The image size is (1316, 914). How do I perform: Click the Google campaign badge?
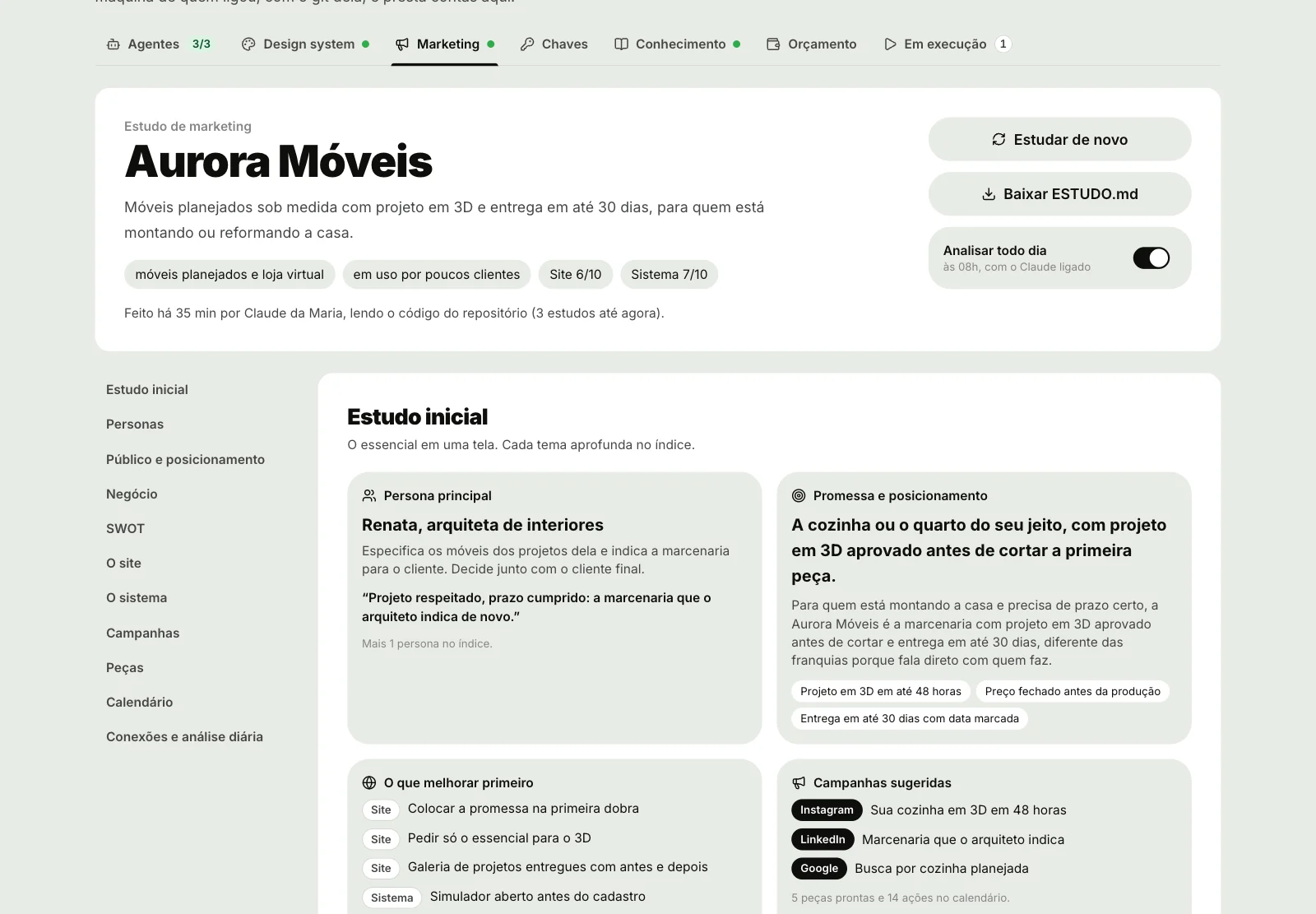pyautogui.click(x=819, y=869)
